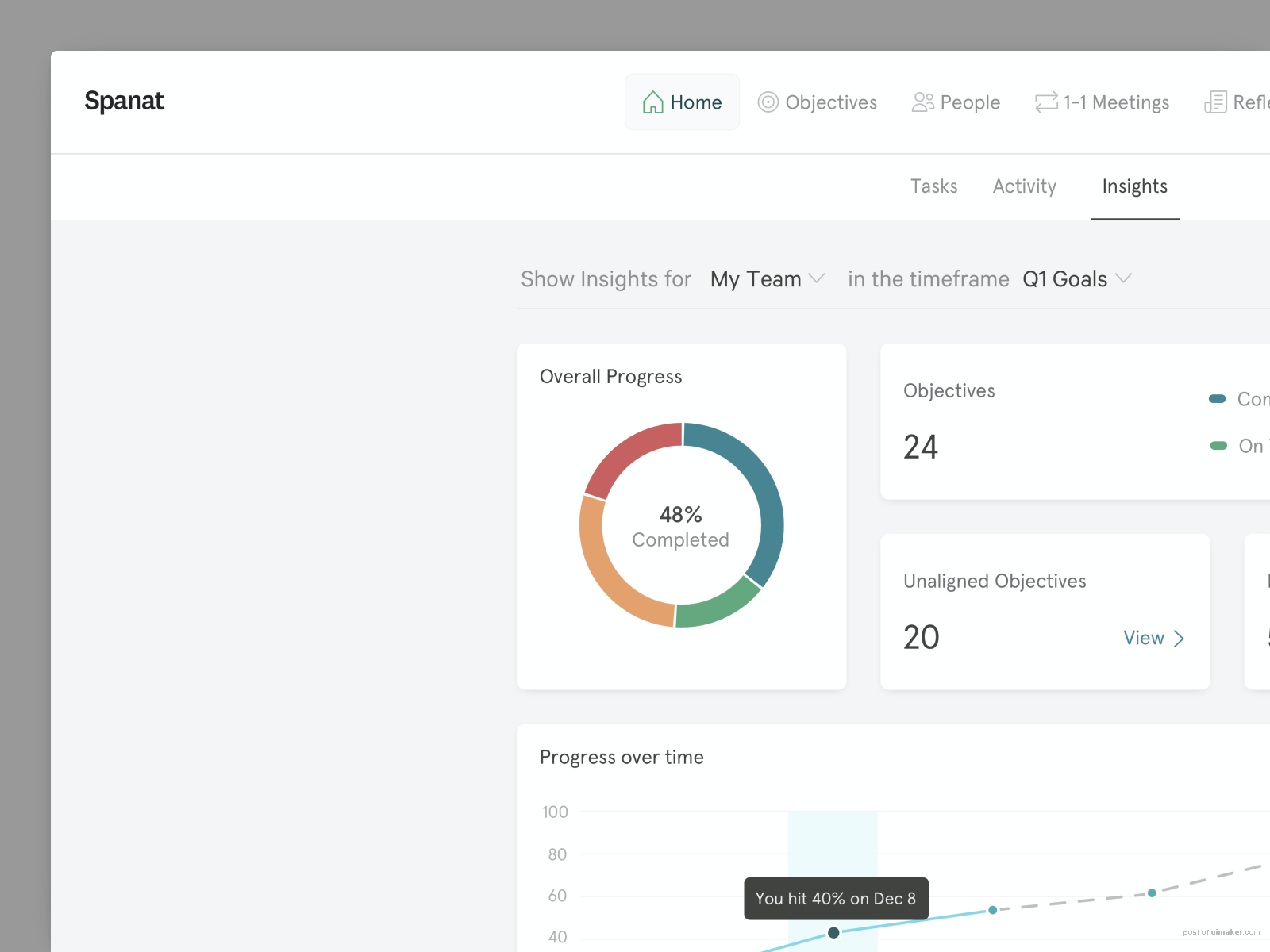The width and height of the screenshot is (1270, 952).
Task: Click the Unaligned Objectives count 20
Action: (x=922, y=638)
